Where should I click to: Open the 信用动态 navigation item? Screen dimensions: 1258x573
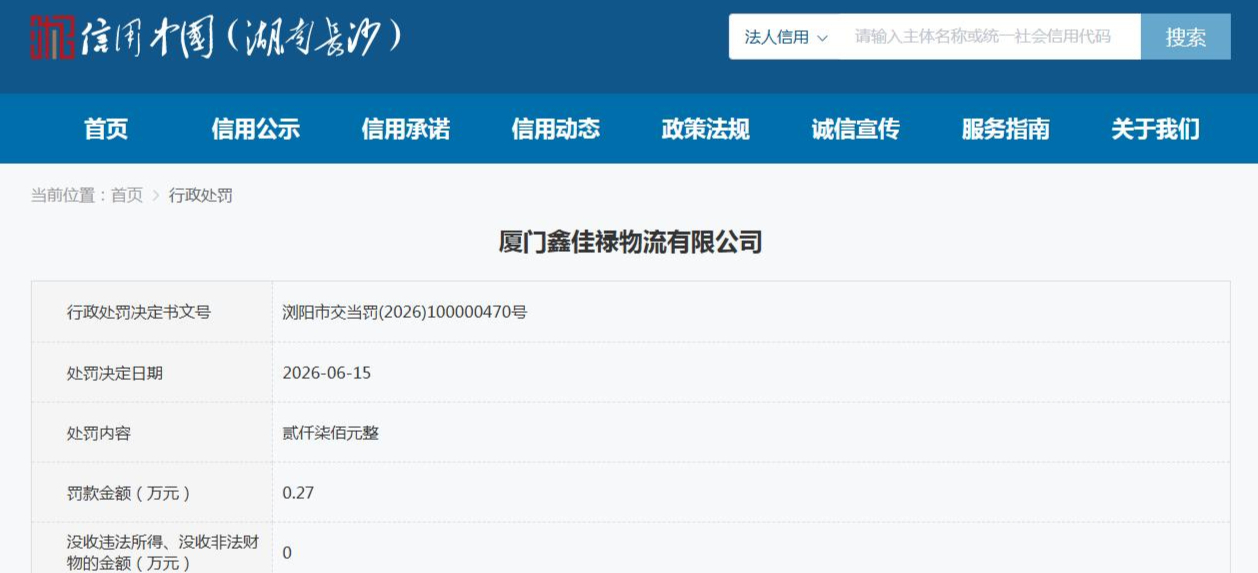click(x=556, y=129)
